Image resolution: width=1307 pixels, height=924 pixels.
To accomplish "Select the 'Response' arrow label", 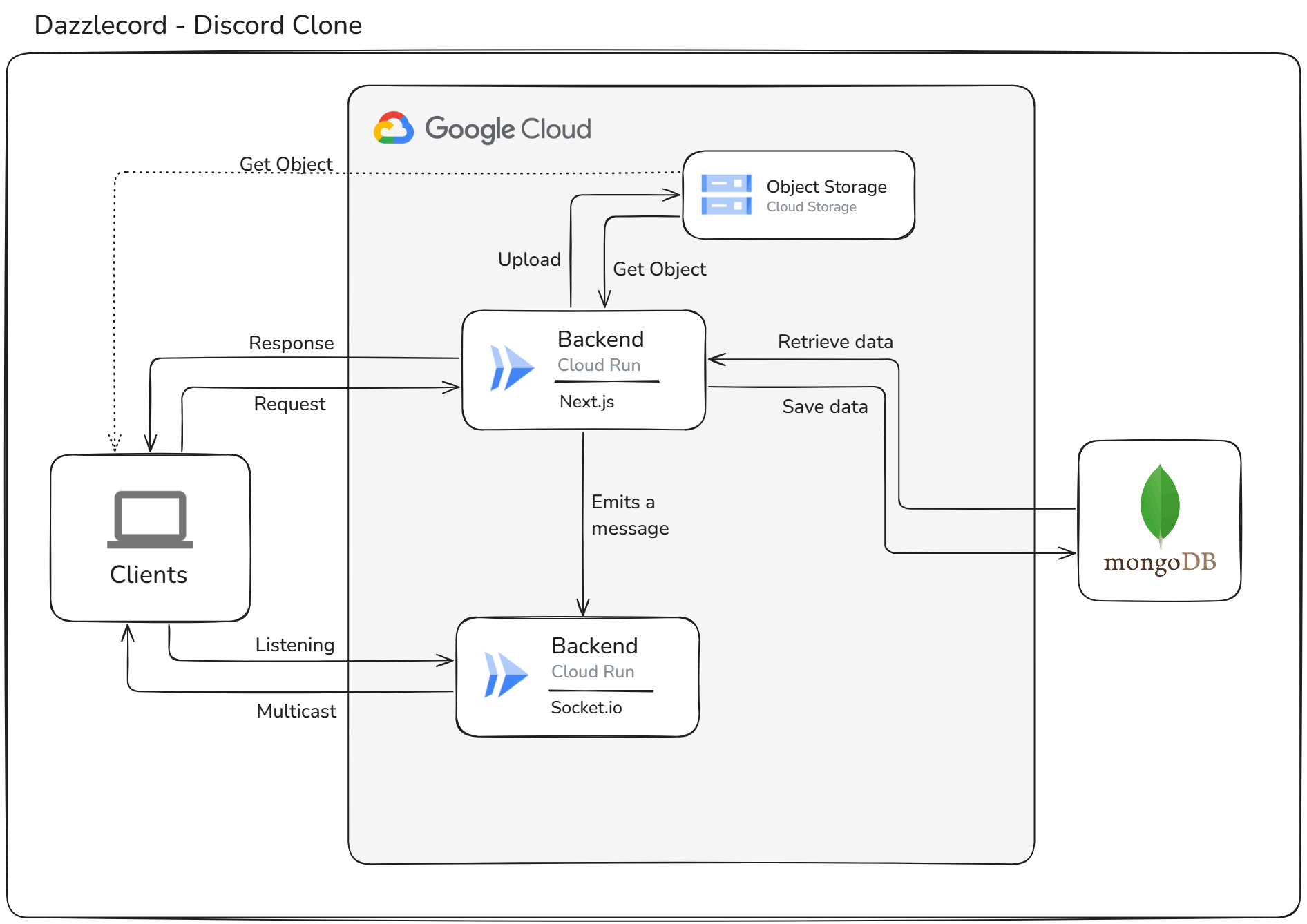I will click(291, 343).
